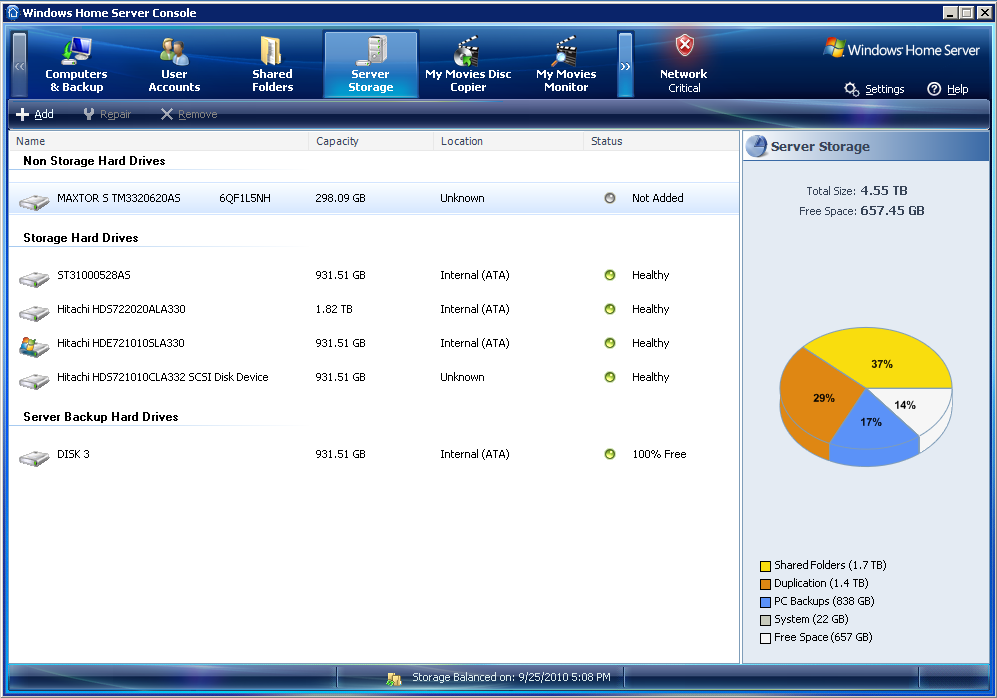Click the Not Added status text
Screen dimensions: 997x698
click(x=657, y=198)
